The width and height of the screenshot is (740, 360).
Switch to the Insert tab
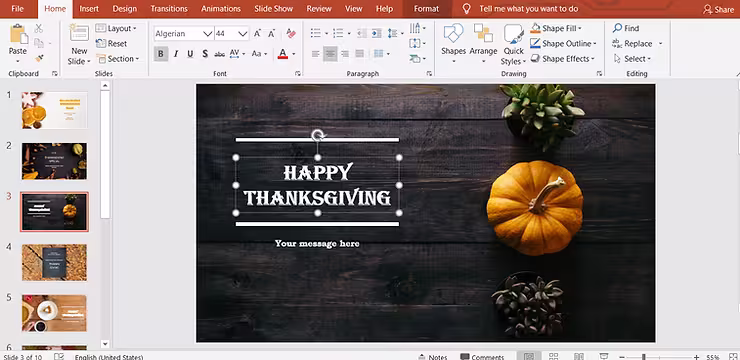pos(89,8)
